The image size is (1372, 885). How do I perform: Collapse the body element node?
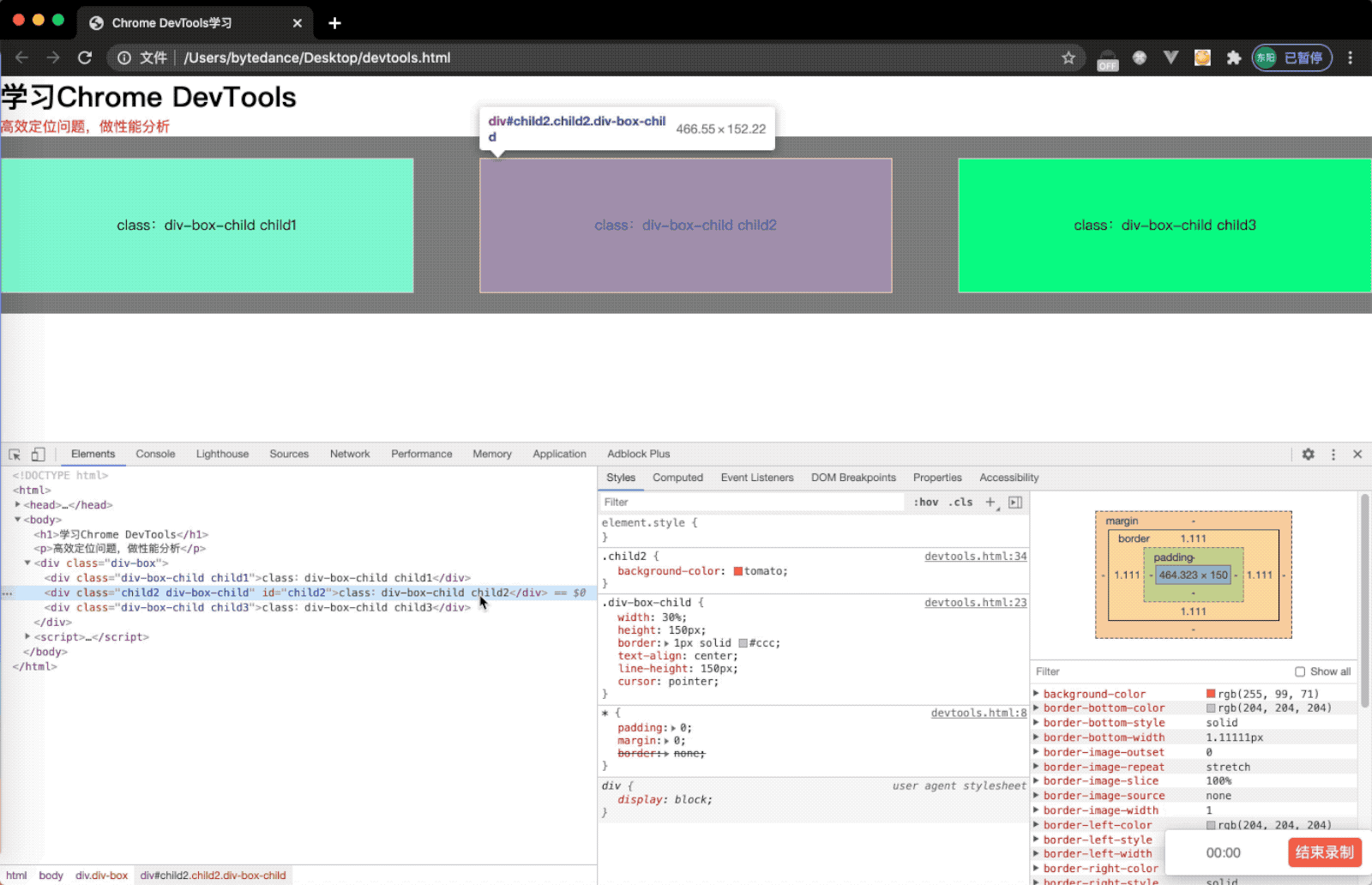(x=18, y=520)
